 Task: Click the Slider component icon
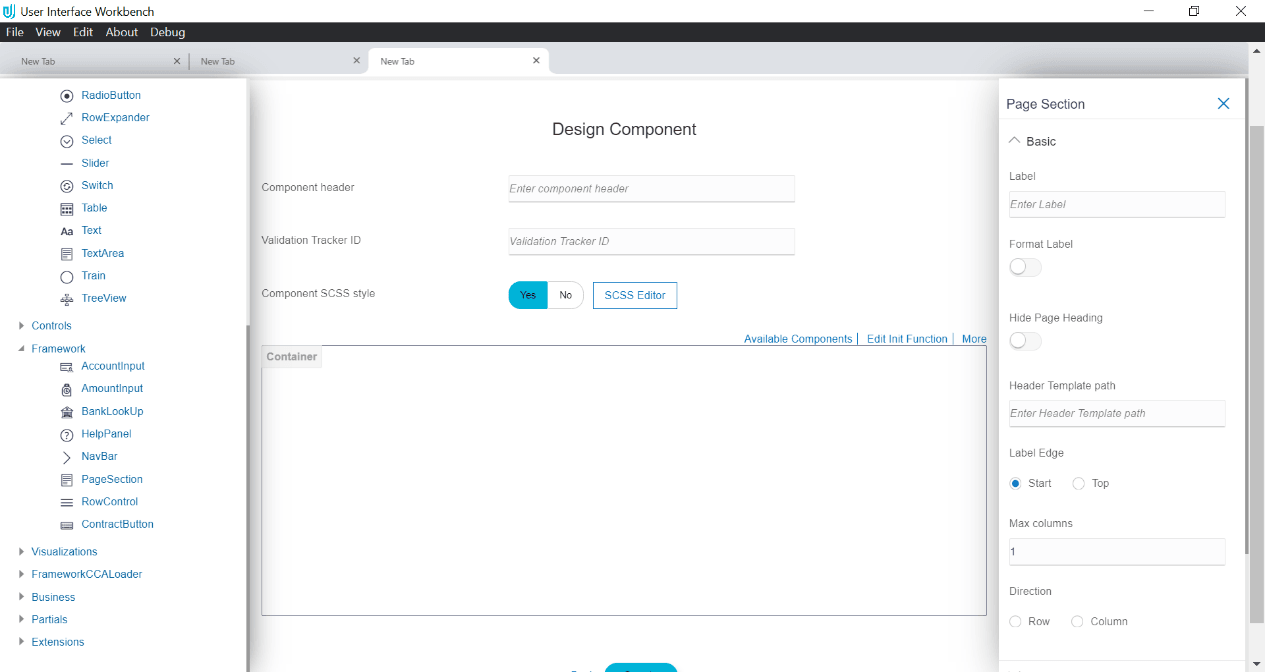pos(65,162)
